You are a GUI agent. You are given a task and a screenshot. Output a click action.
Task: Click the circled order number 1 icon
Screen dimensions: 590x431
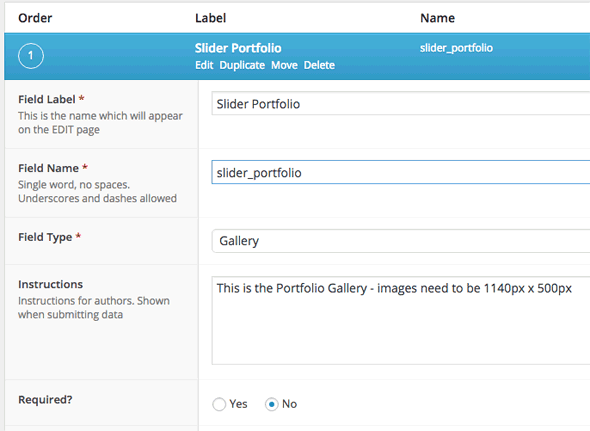[31, 56]
